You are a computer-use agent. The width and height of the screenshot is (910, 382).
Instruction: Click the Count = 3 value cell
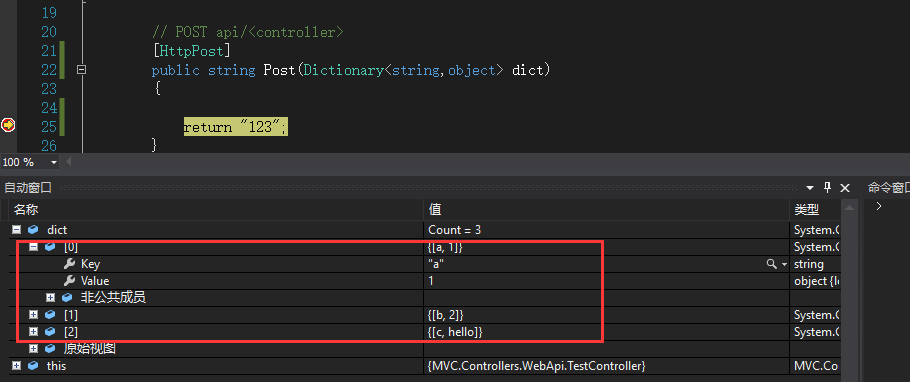pos(606,230)
